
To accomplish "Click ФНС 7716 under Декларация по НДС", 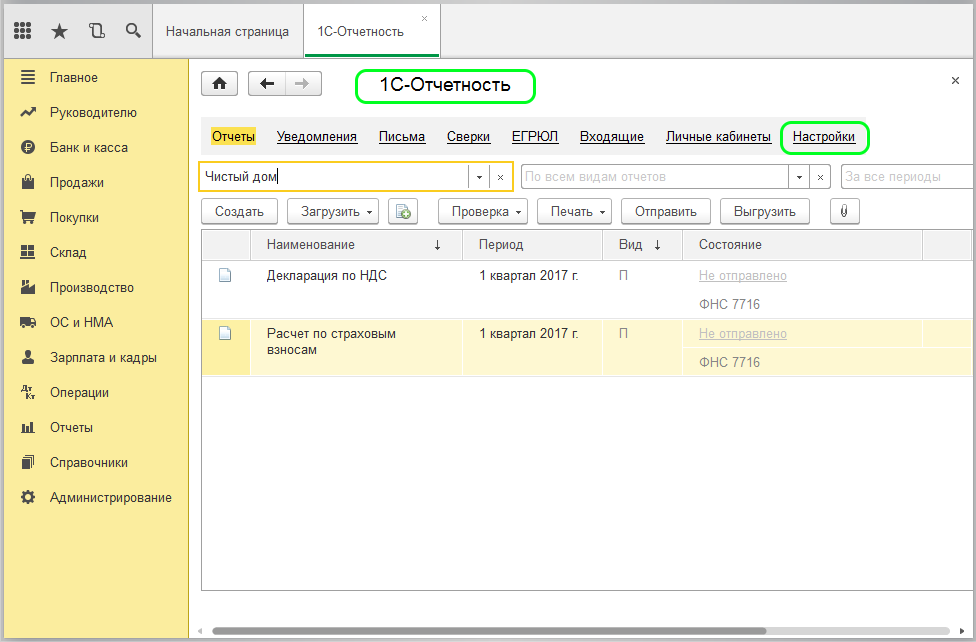I will [730, 304].
